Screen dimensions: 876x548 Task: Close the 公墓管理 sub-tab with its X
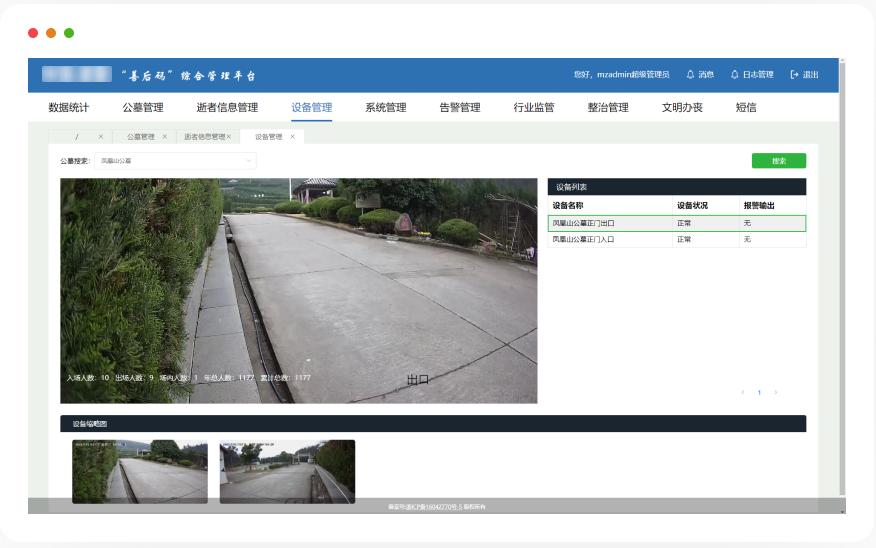tap(165, 137)
